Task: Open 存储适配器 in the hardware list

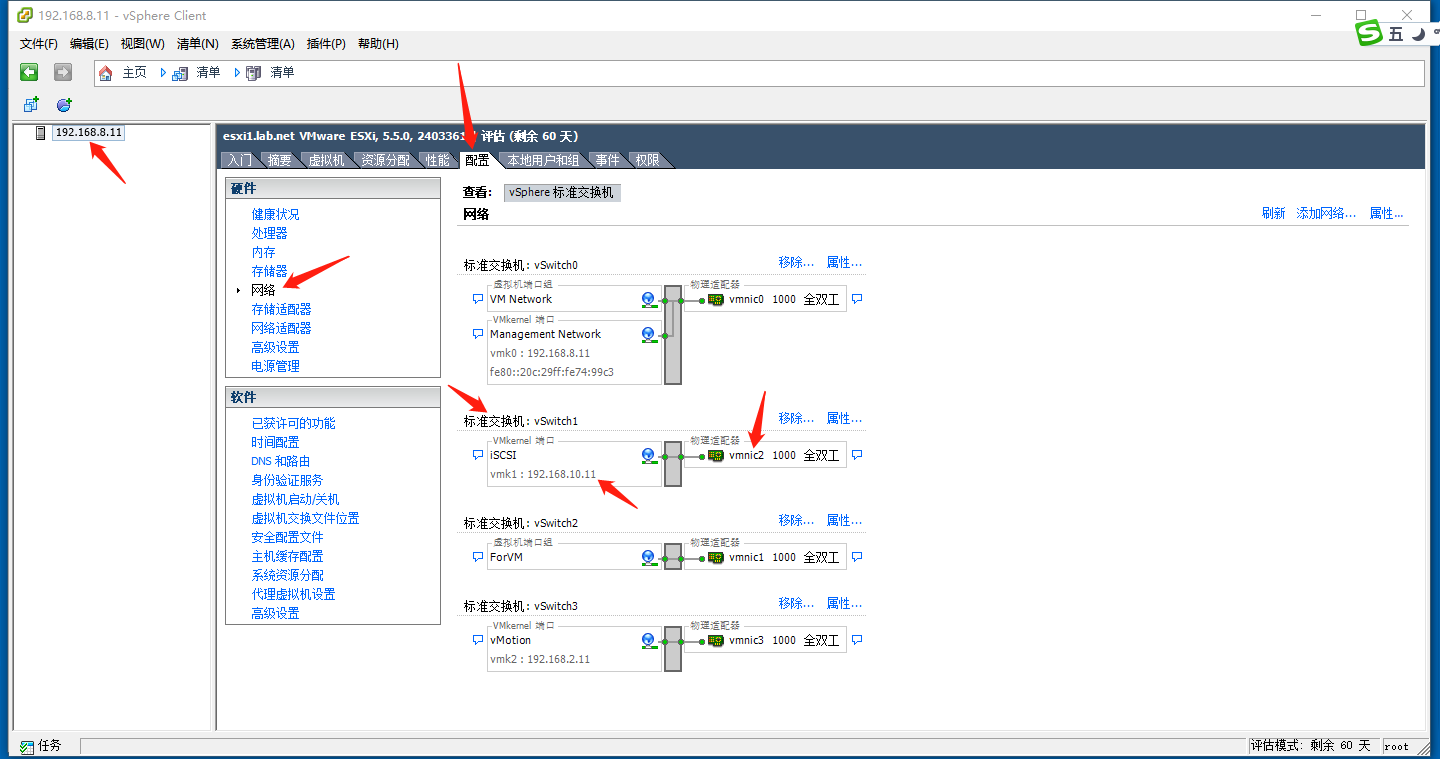Action: (281, 309)
